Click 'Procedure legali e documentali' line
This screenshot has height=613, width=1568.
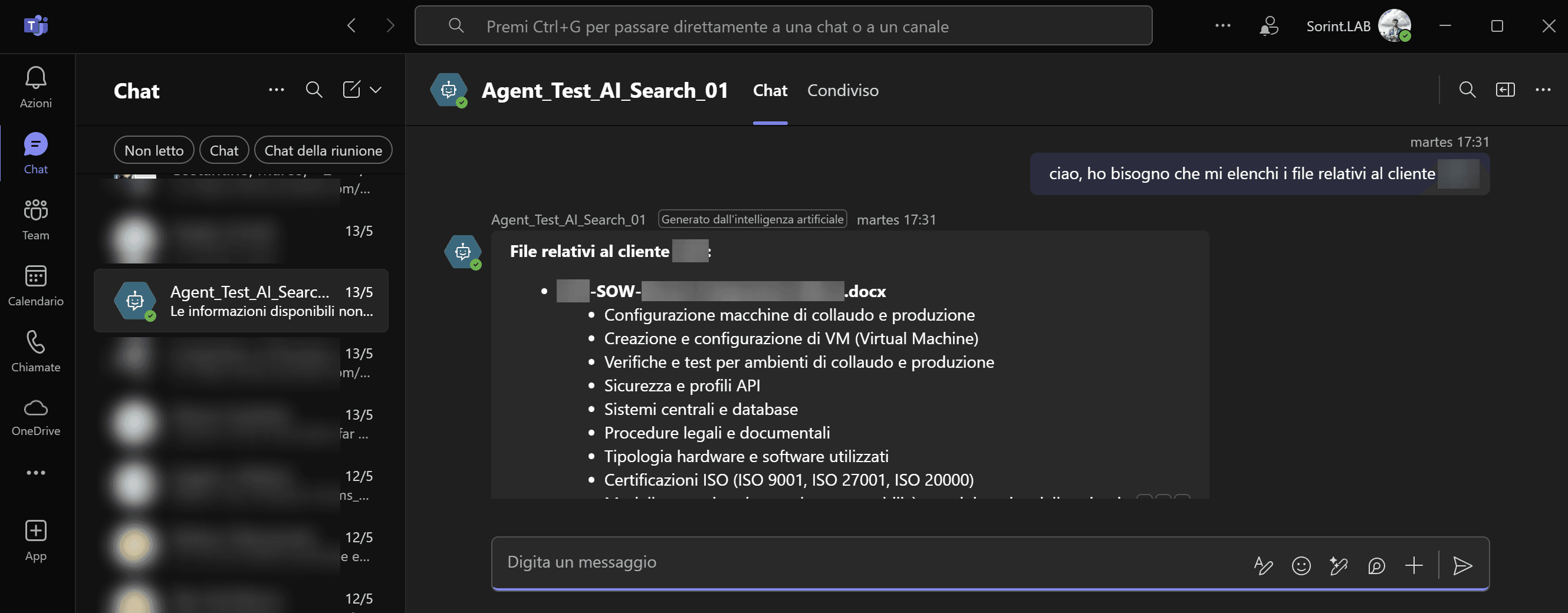(x=717, y=433)
